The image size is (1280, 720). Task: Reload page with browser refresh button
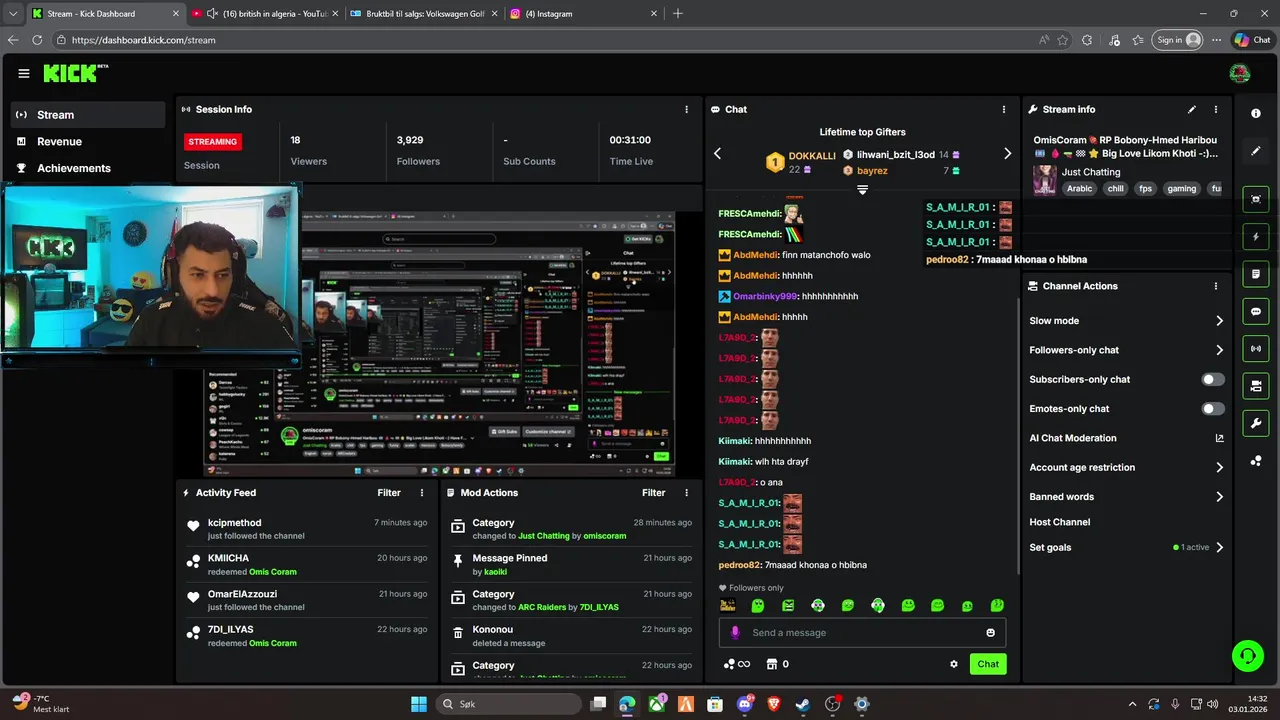[37, 40]
